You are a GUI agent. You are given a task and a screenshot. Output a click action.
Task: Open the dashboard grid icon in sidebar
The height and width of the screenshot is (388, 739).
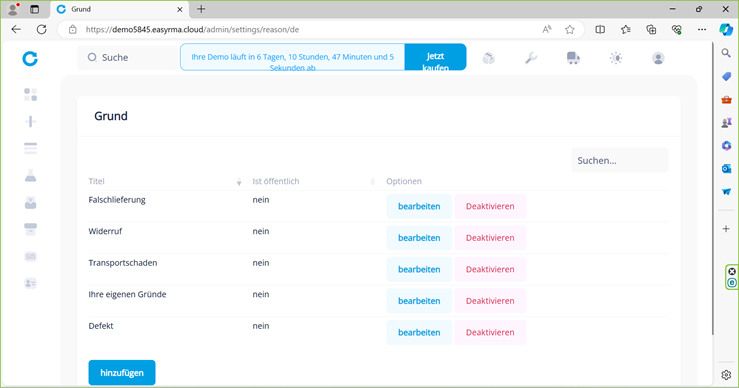pyautogui.click(x=31, y=94)
